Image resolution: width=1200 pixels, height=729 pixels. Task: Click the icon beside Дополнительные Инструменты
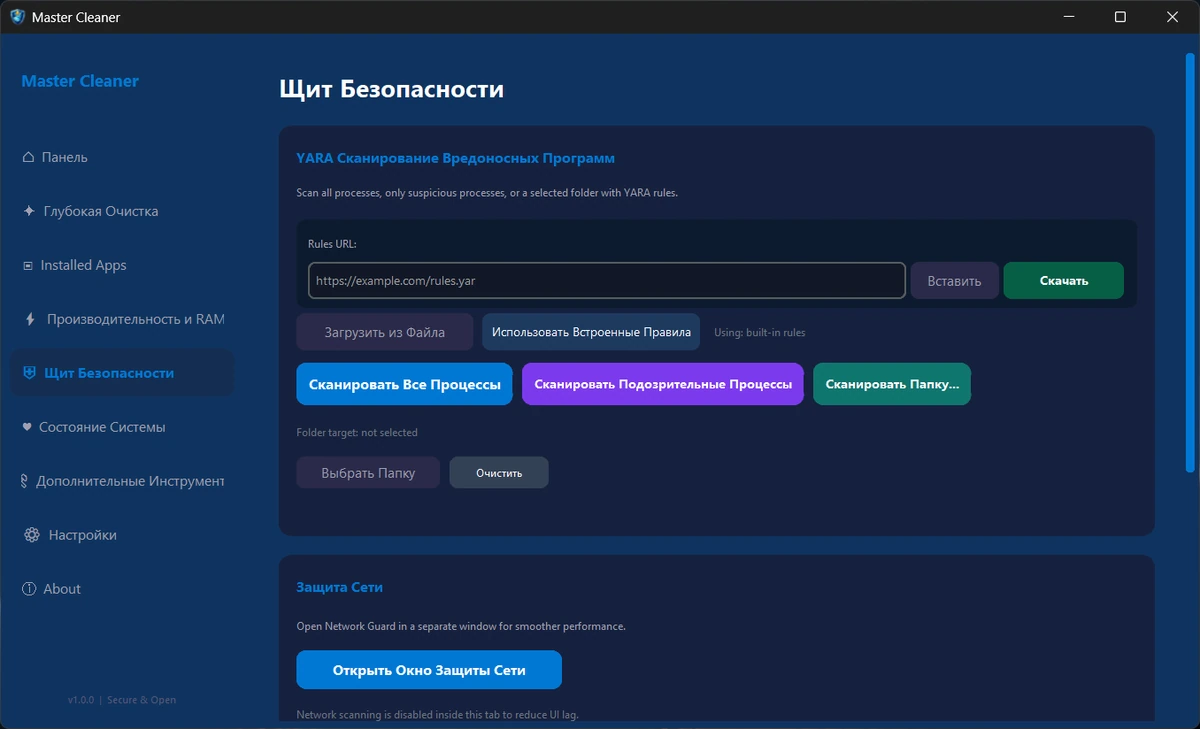25,481
